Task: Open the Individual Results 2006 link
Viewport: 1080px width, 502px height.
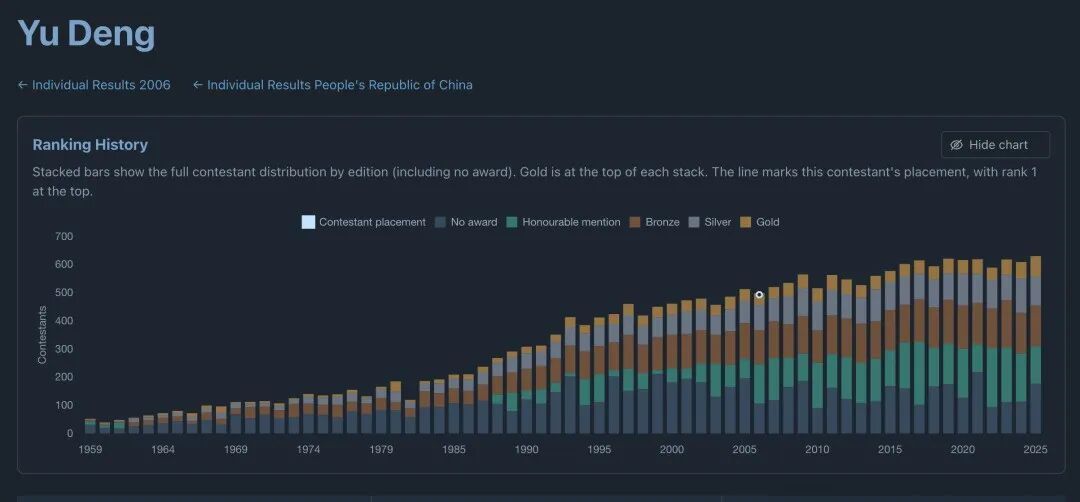Action: [x=101, y=85]
